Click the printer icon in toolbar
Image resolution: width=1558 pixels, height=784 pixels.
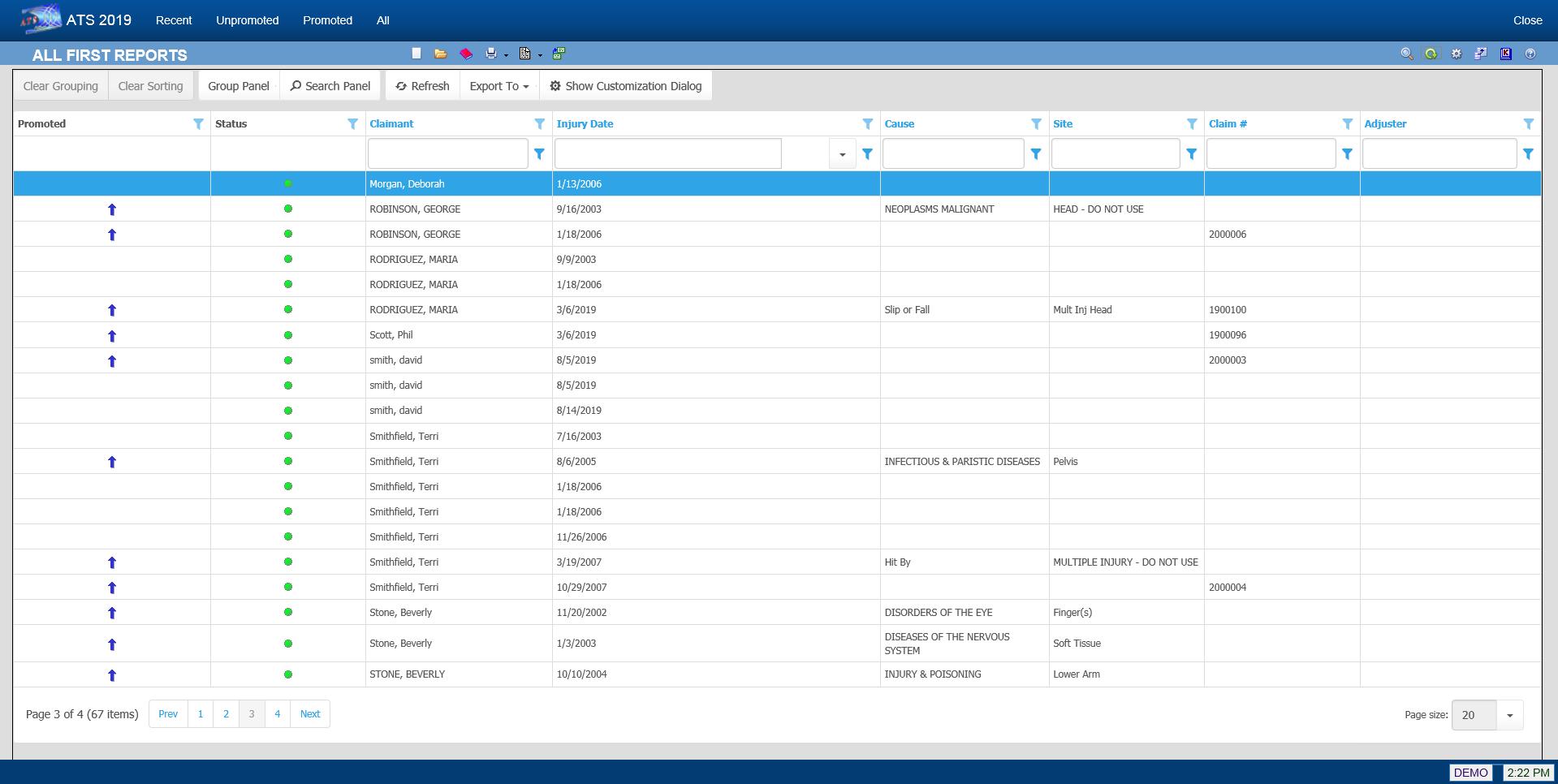(x=491, y=54)
